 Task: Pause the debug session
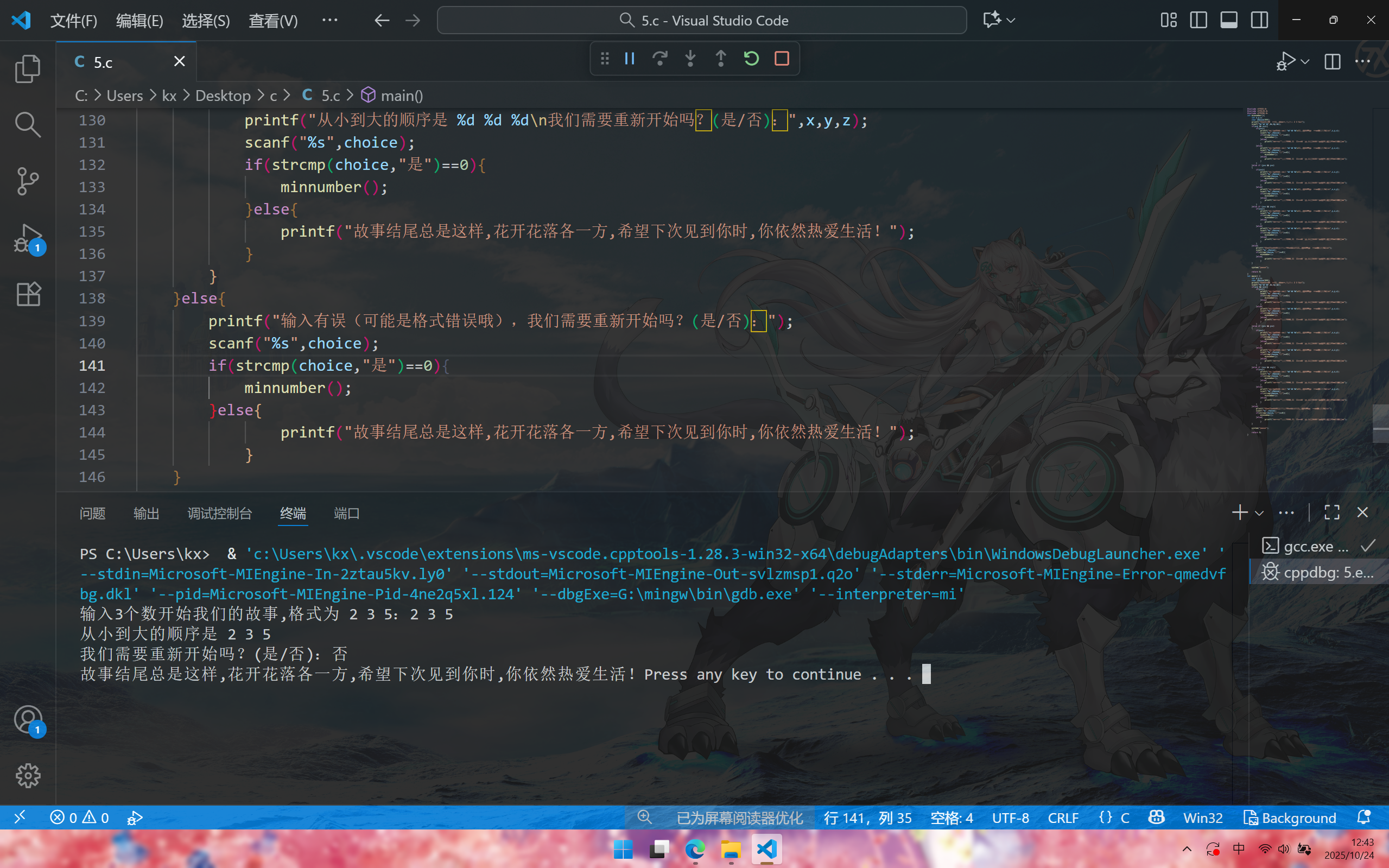point(630,59)
